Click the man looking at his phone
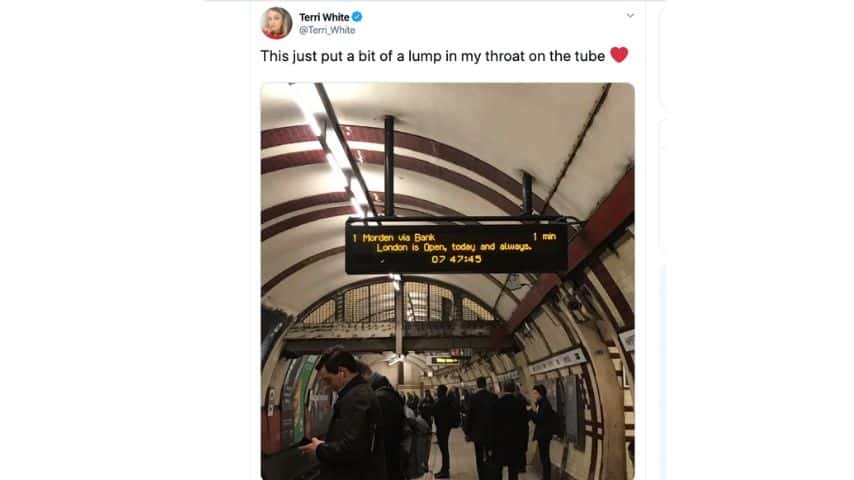Viewport: 854px width, 480px height. tap(345, 415)
